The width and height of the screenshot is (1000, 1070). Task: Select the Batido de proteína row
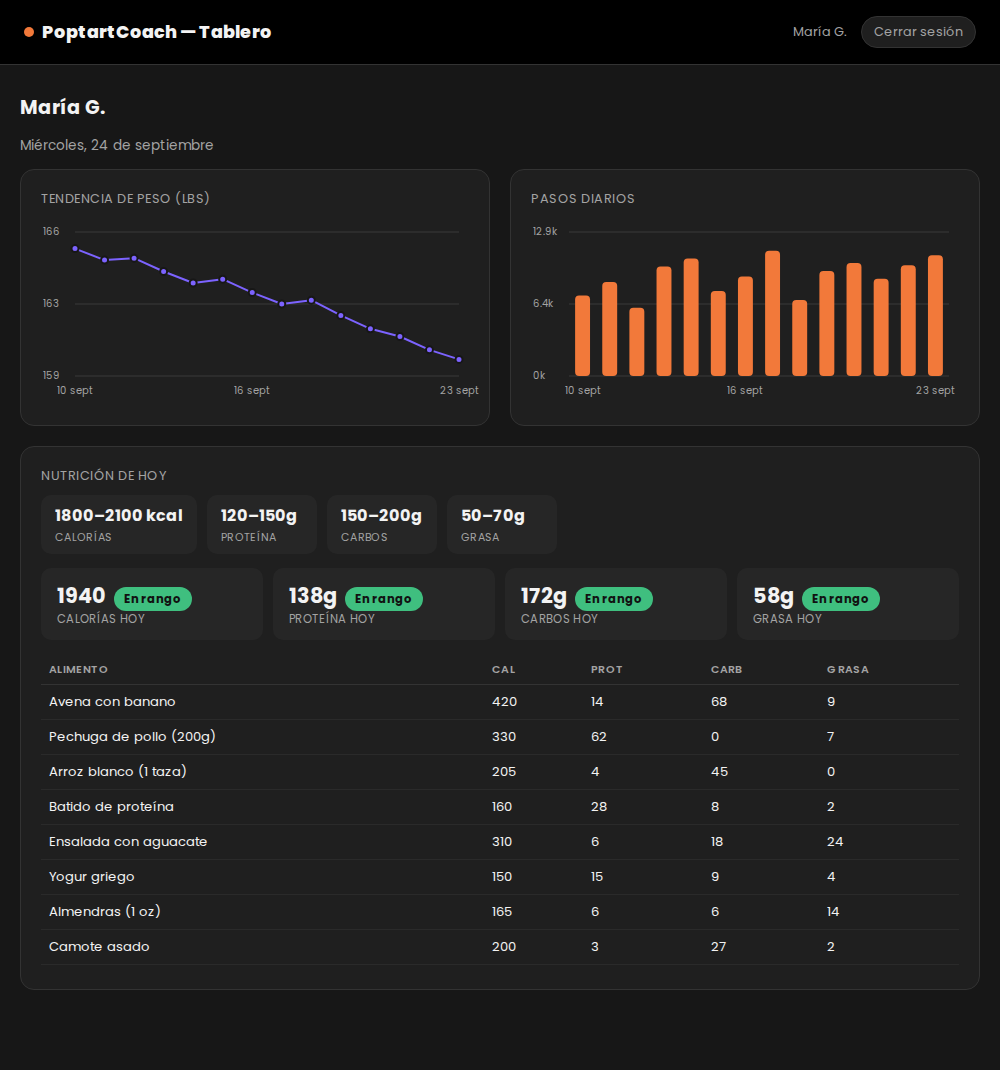[500, 807]
